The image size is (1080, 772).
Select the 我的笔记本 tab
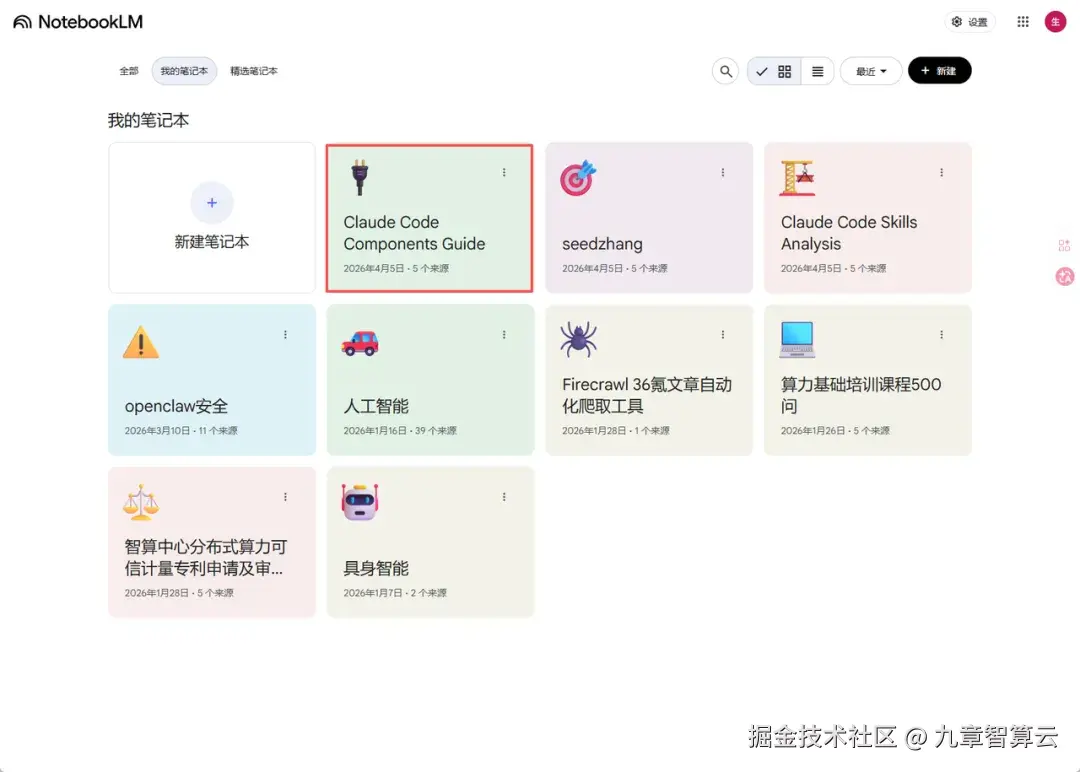pyautogui.click(x=184, y=71)
